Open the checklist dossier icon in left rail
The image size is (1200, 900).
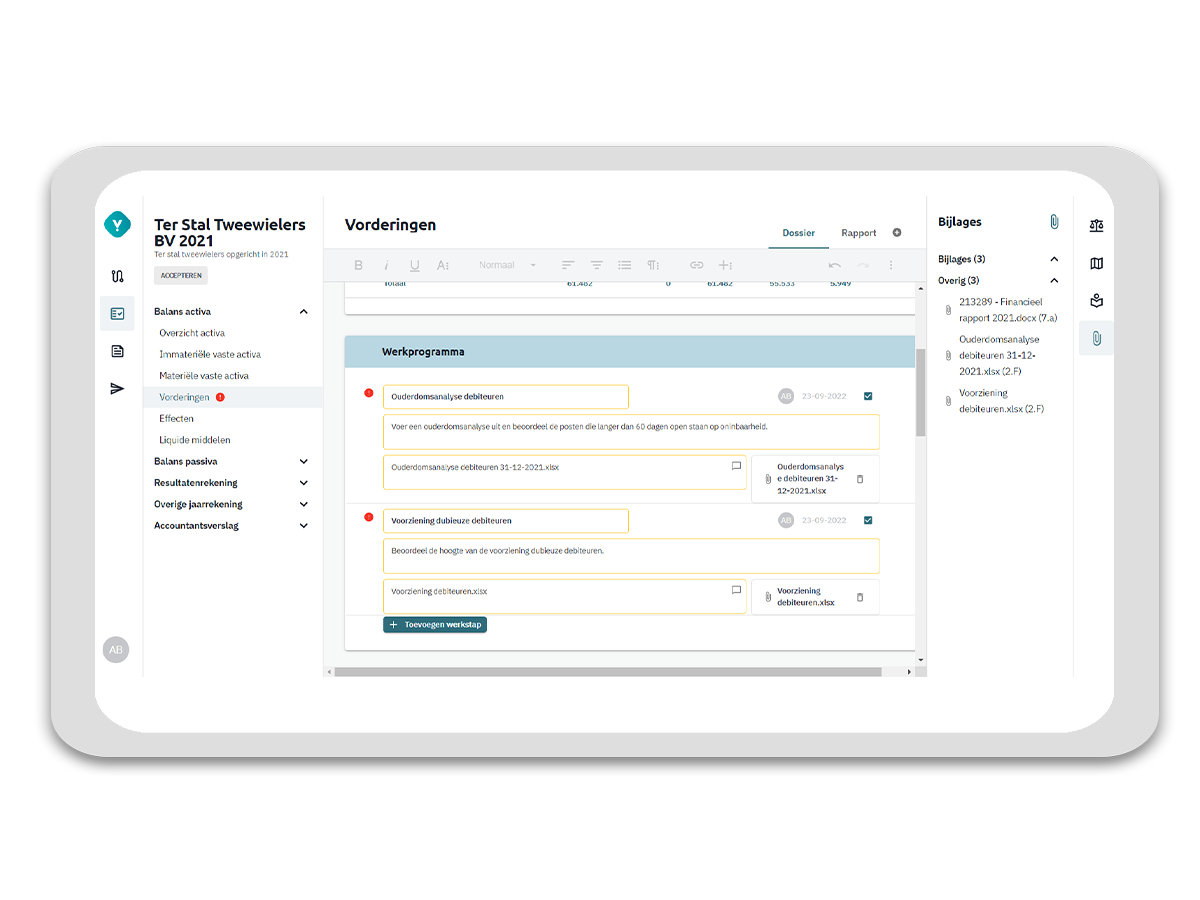[117, 313]
